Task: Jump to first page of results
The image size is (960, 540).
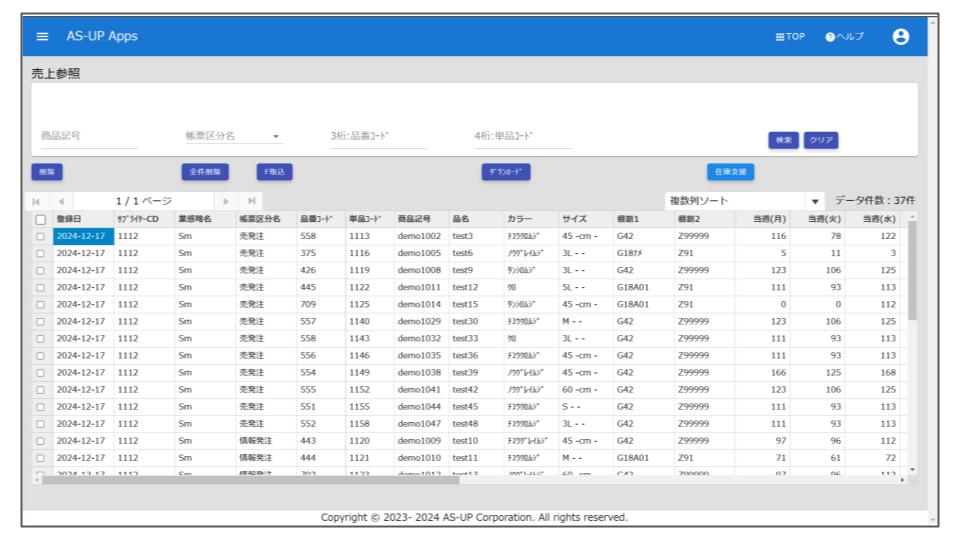Action: [38, 201]
